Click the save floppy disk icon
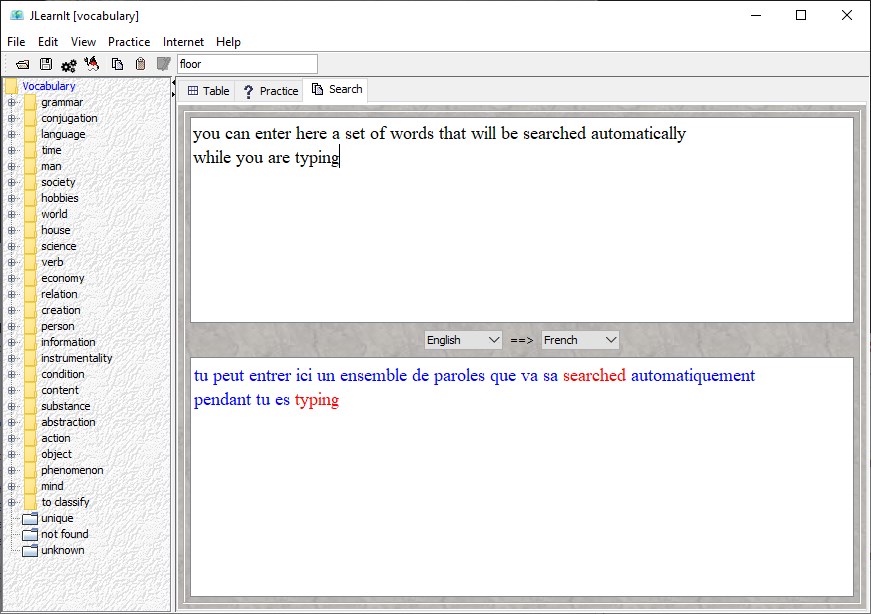Viewport: 871px width, 614px height. (x=46, y=64)
